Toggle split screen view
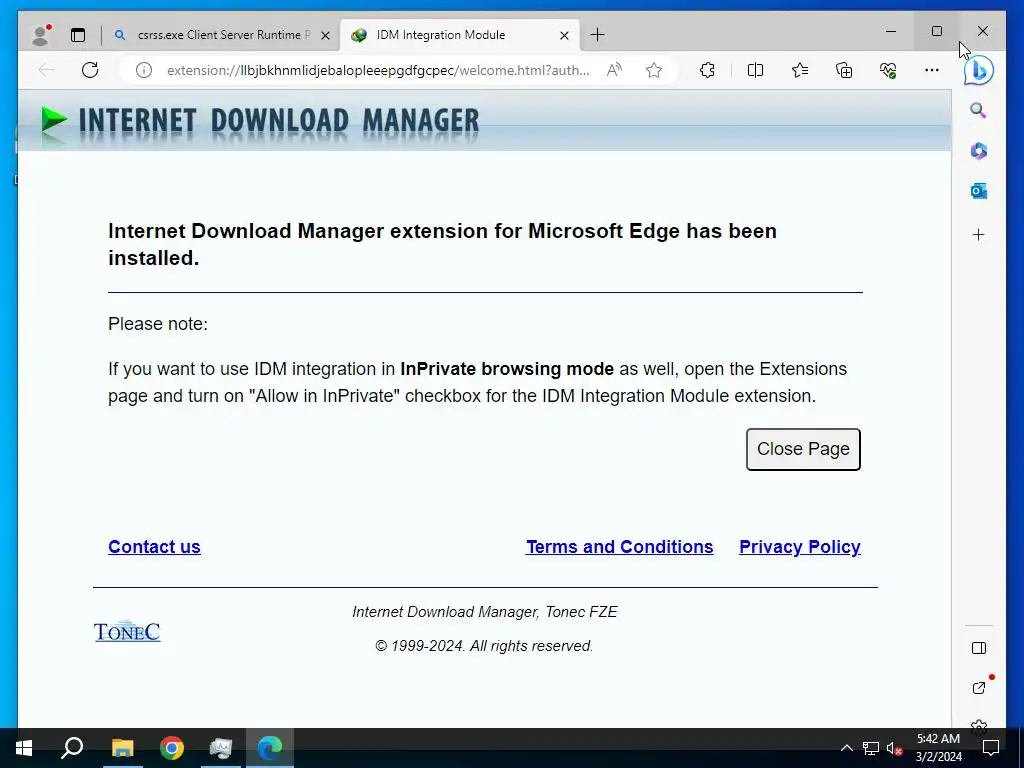The width and height of the screenshot is (1024, 768). (x=755, y=70)
